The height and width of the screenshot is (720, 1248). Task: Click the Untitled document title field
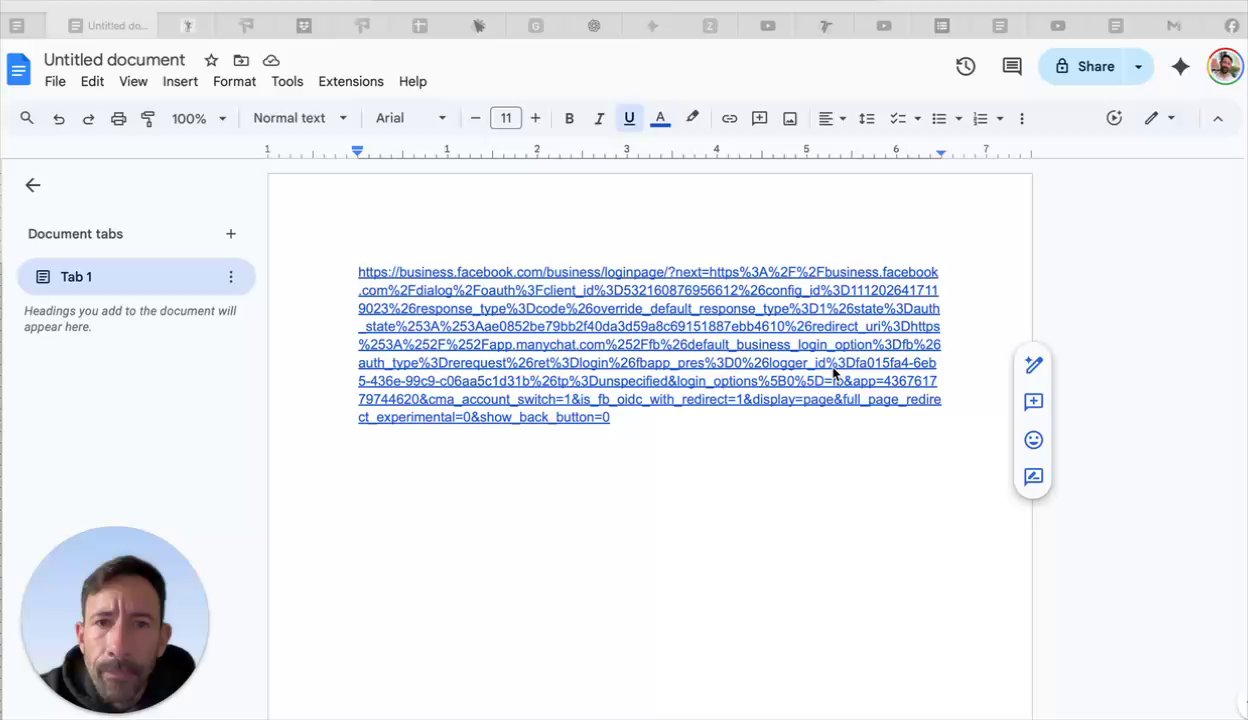tap(114, 60)
